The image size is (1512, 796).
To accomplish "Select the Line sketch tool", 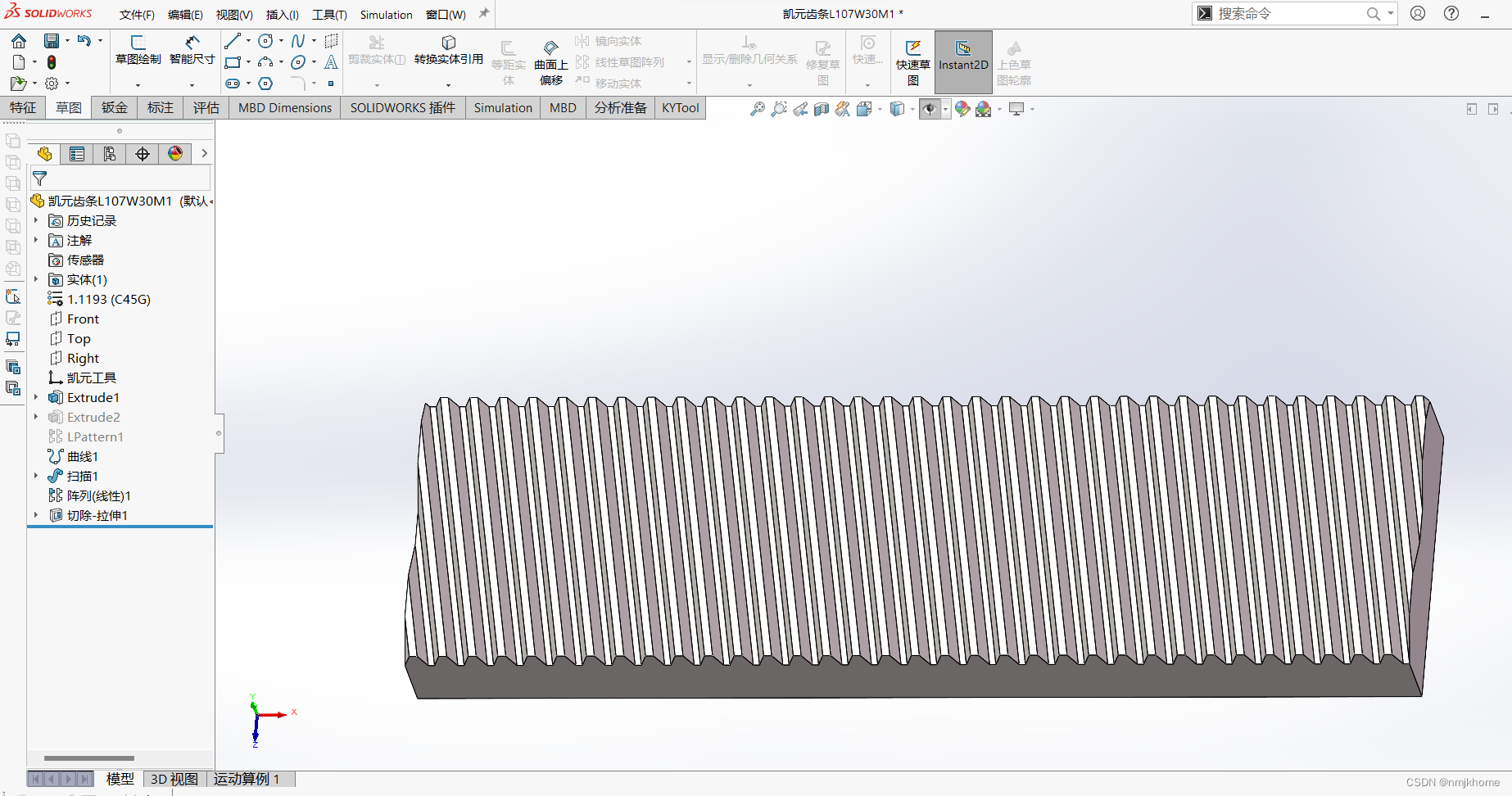I will tap(232, 40).
